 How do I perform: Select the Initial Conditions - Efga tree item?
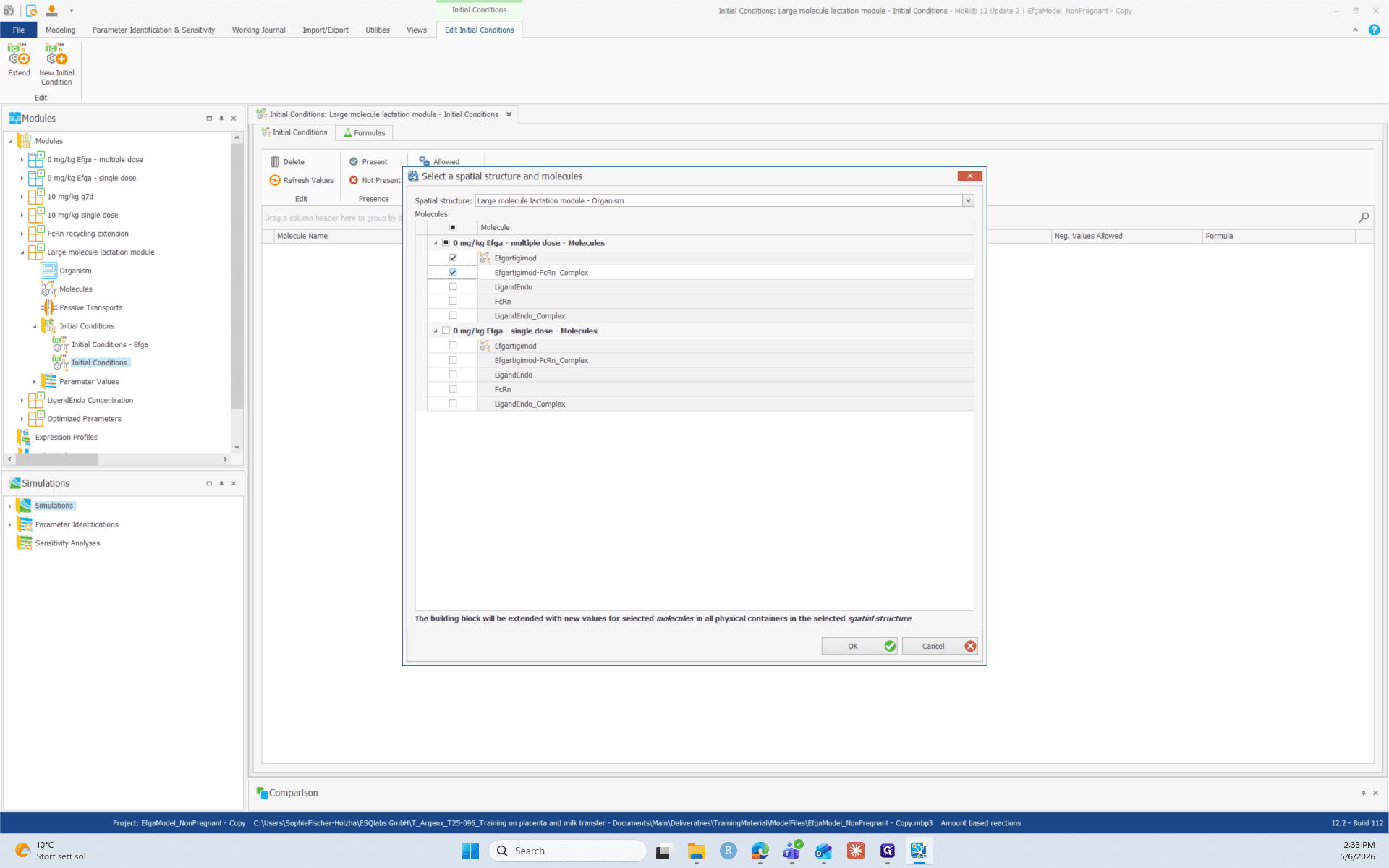[x=110, y=344]
